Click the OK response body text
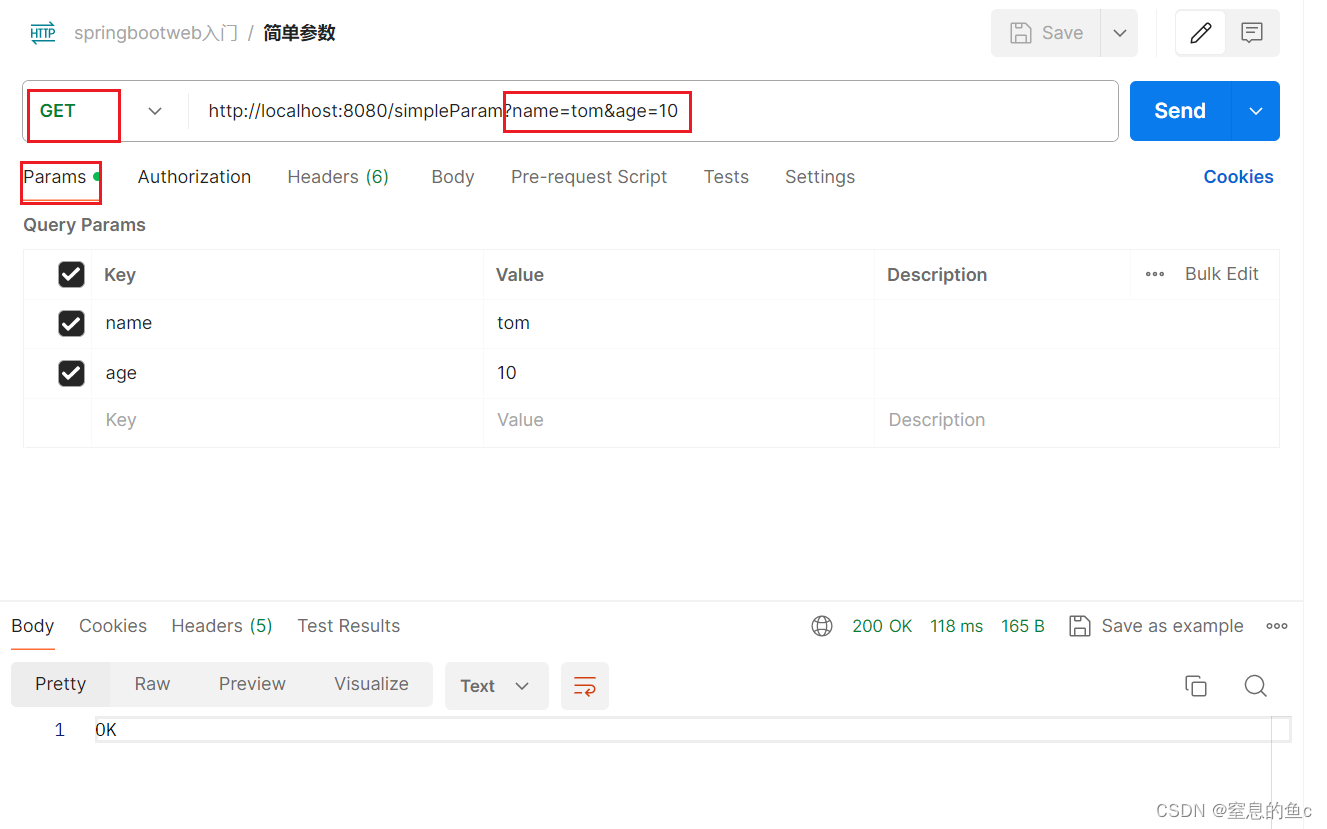 [106, 731]
